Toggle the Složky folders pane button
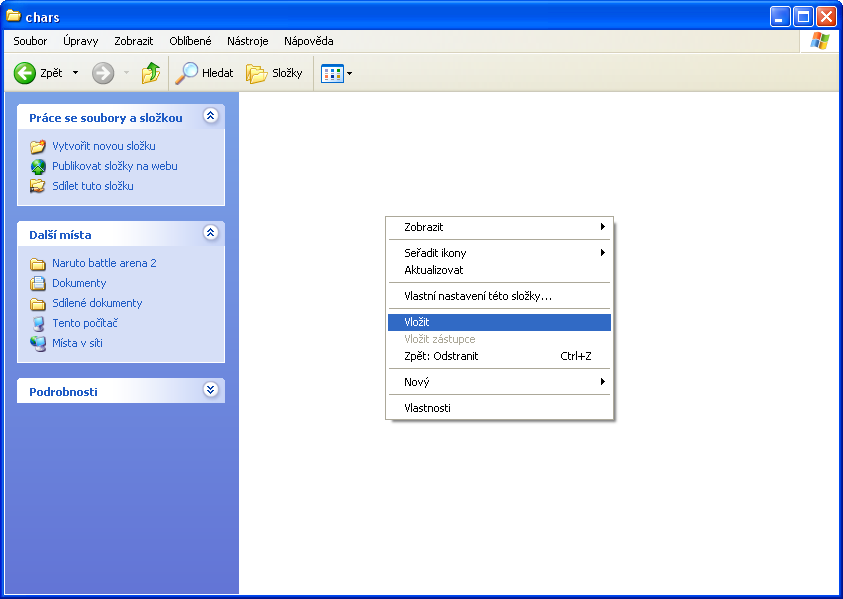Screen dimensions: 843x599 click(275, 73)
